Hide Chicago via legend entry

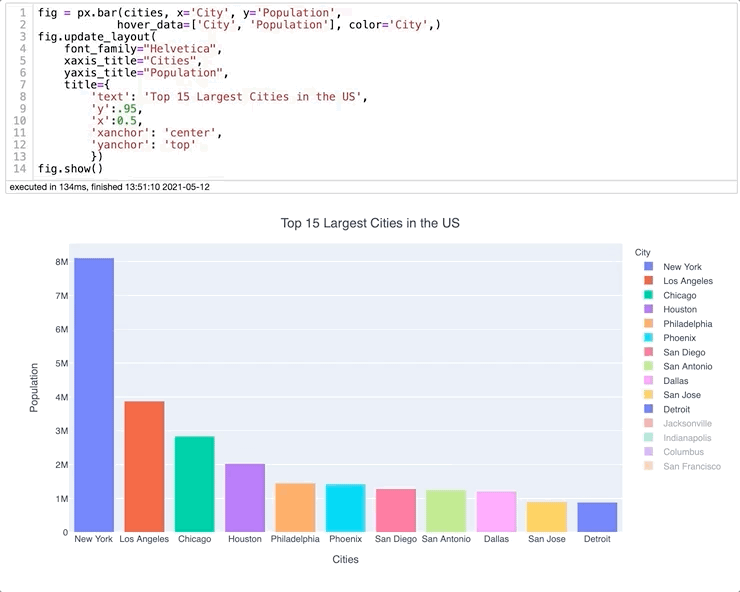pos(671,295)
